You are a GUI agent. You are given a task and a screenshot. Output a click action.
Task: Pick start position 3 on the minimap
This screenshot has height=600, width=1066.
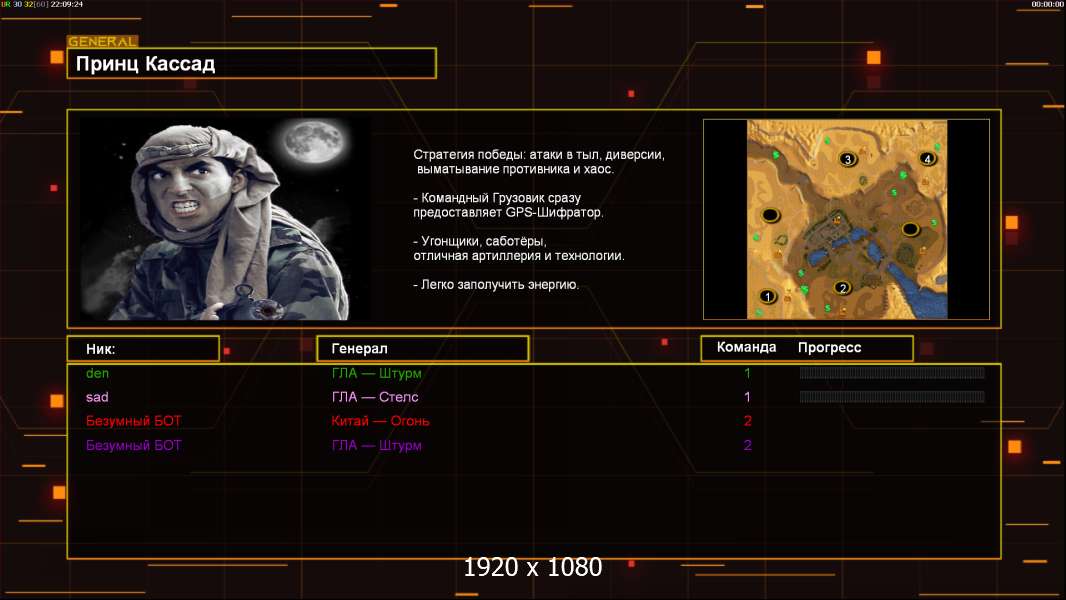pyautogui.click(x=848, y=159)
